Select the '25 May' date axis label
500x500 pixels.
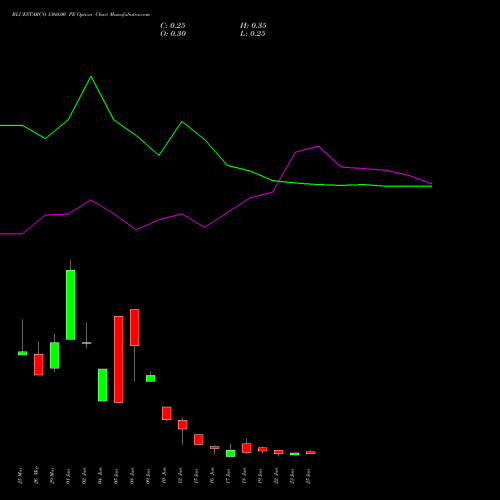pyautogui.click(x=21, y=475)
